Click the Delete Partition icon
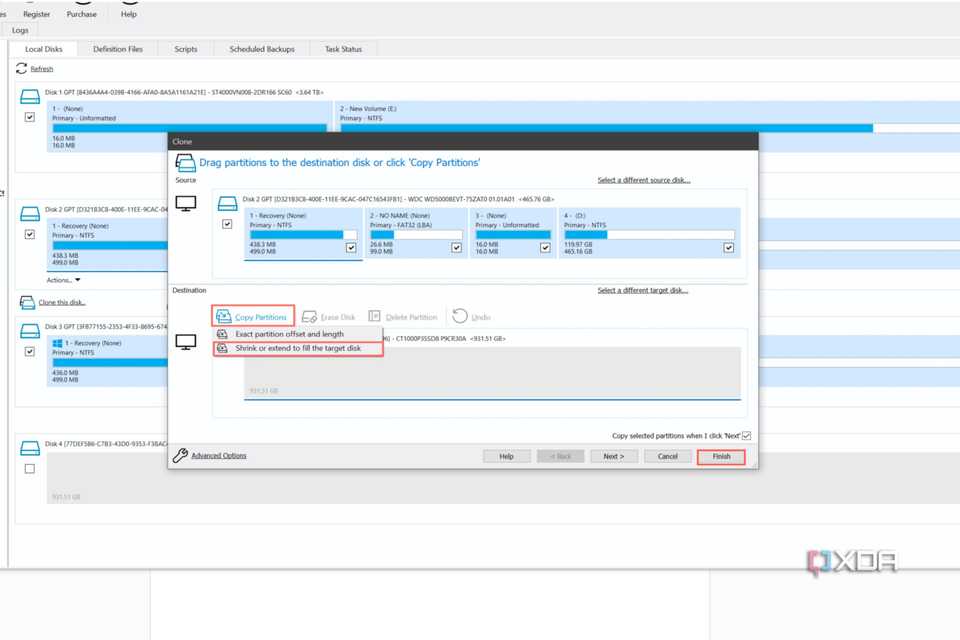Image resolution: width=960 pixels, height=640 pixels. click(375, 317)
